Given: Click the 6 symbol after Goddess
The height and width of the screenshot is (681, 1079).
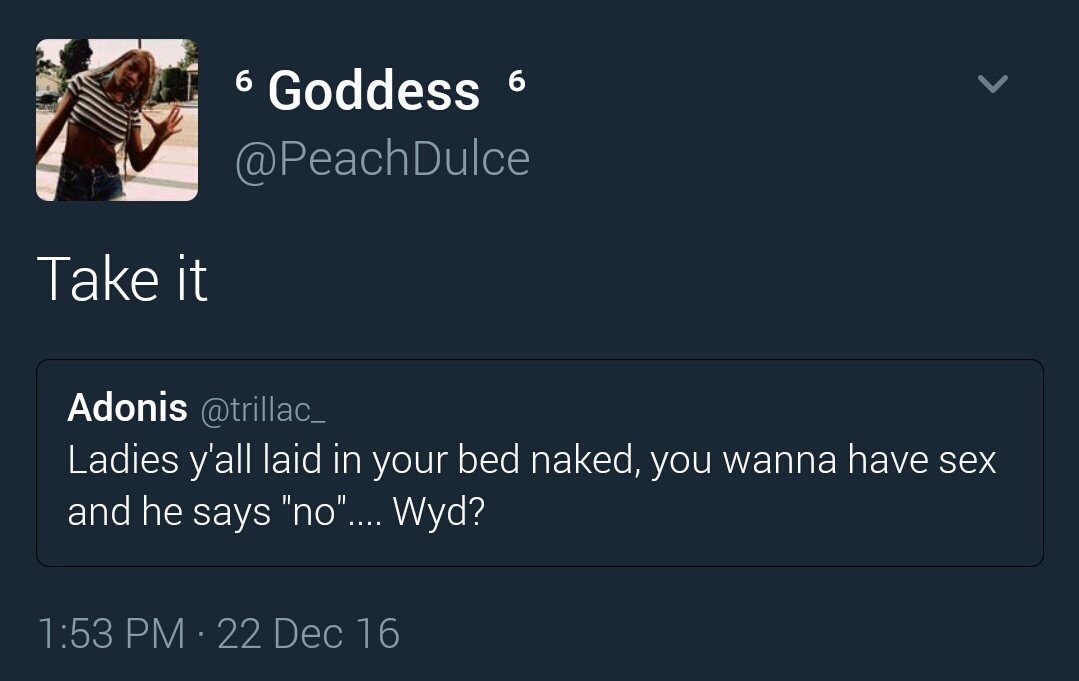Looking at the screenshot, I should 517,82.
